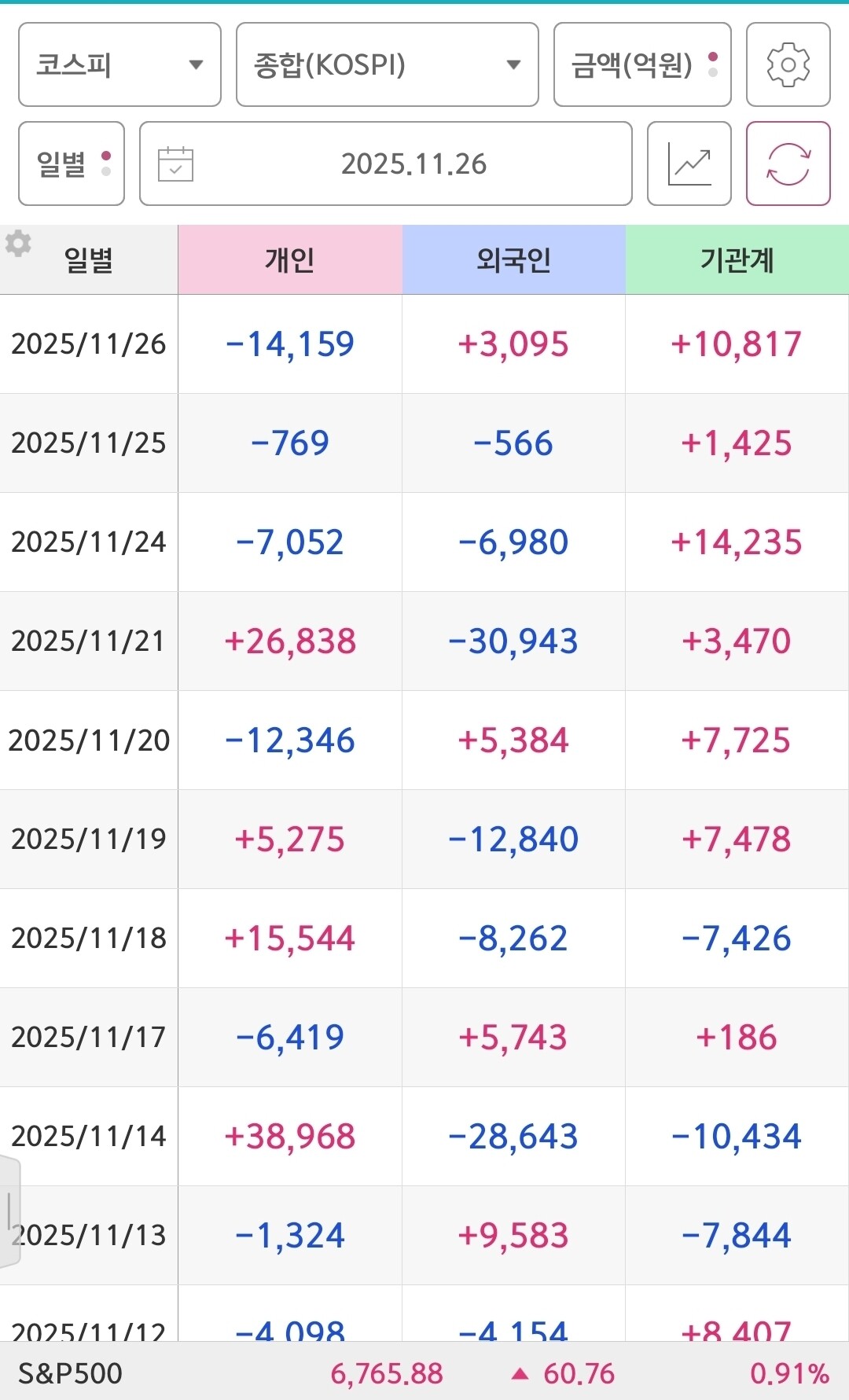The height and width of the screenshot is (1400, 849).
Task: Select the 개인 column header
Action: point(290,259)
